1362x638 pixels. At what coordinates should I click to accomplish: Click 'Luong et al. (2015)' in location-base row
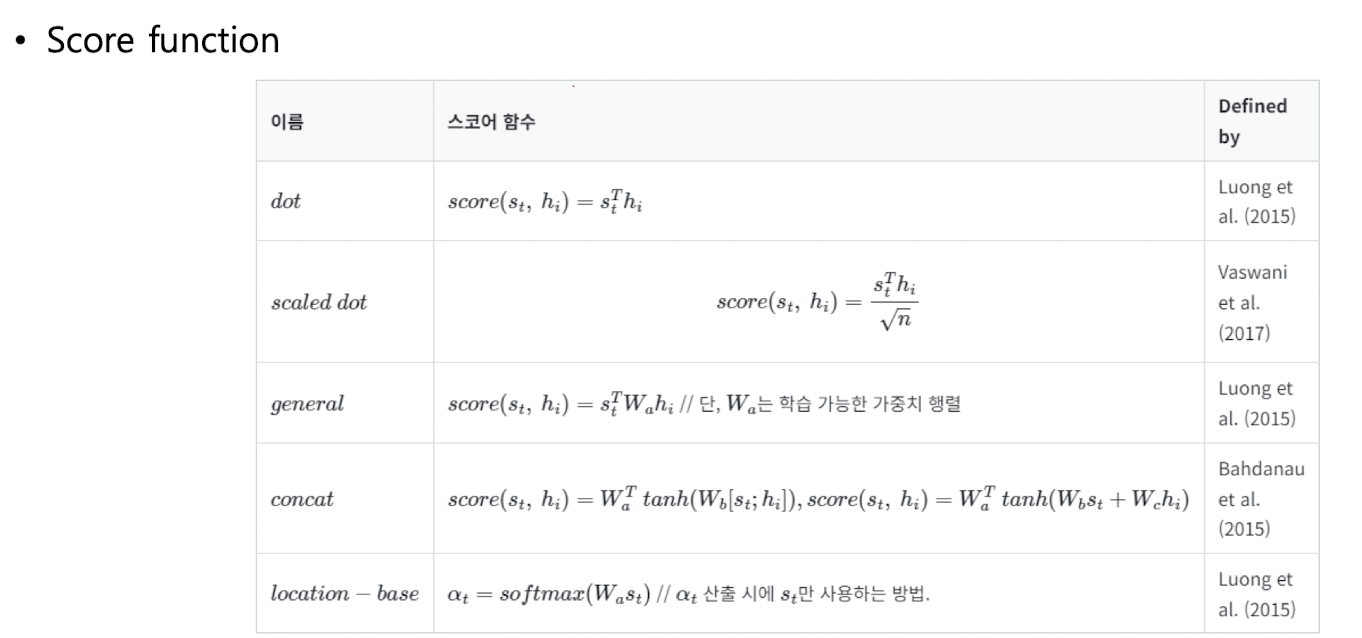(1257, 592)
